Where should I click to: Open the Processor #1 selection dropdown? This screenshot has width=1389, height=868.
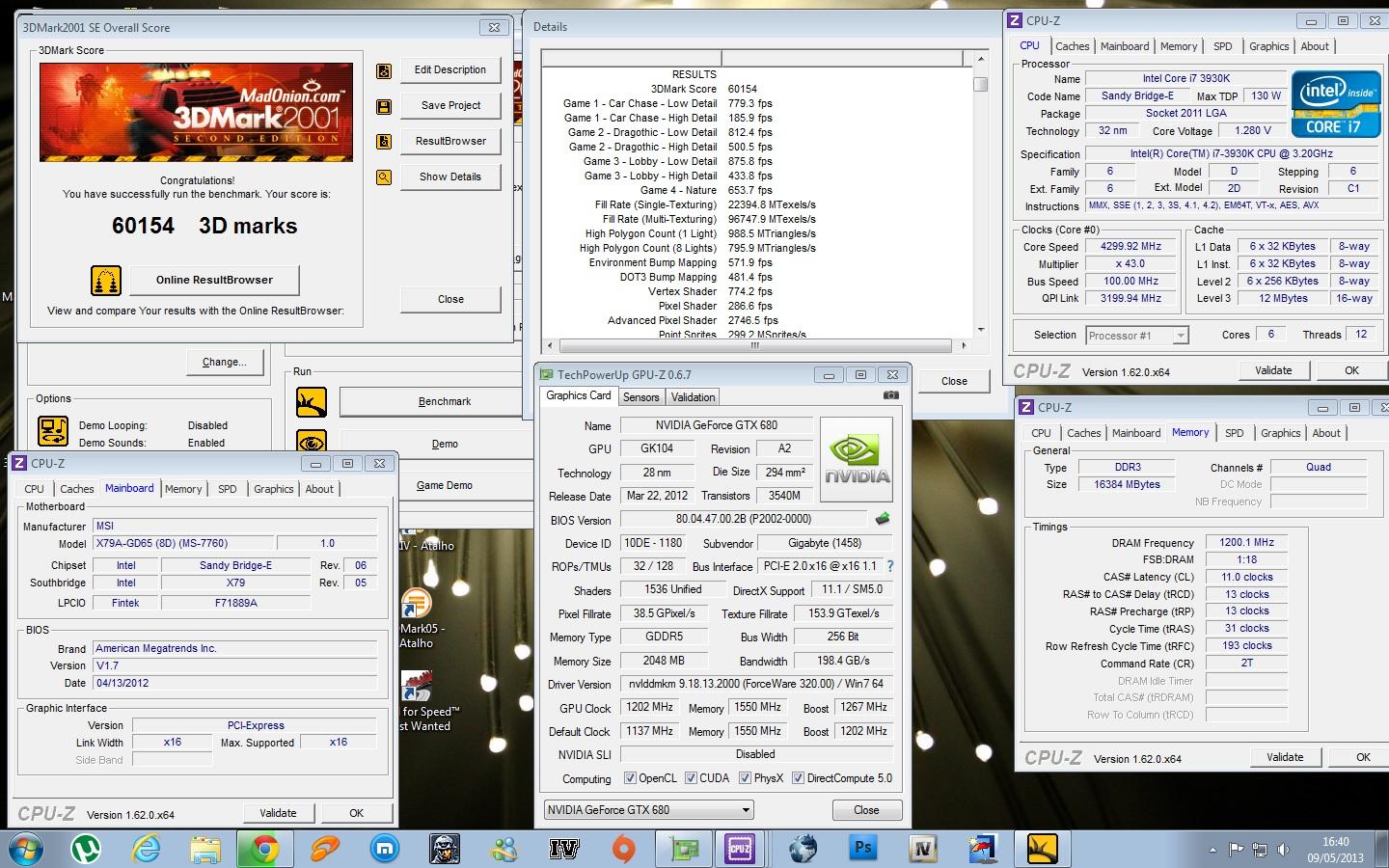pyautogui.click(x=1137, y=336)
